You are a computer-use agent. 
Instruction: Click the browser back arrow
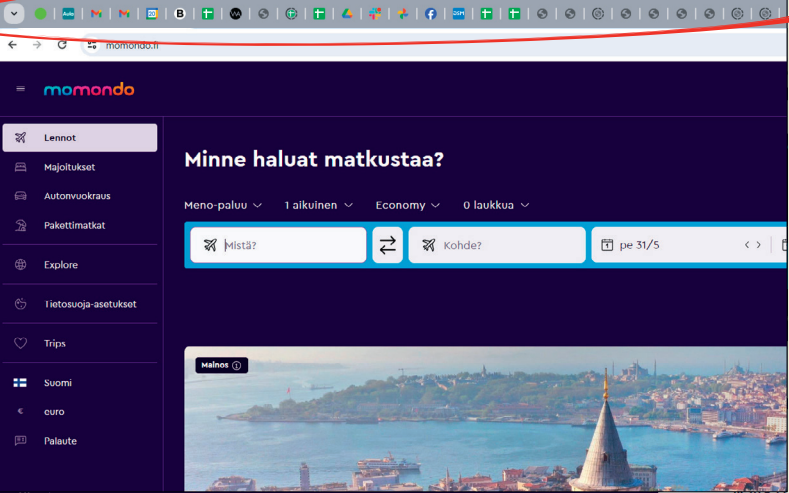click(x=13, y=45)
